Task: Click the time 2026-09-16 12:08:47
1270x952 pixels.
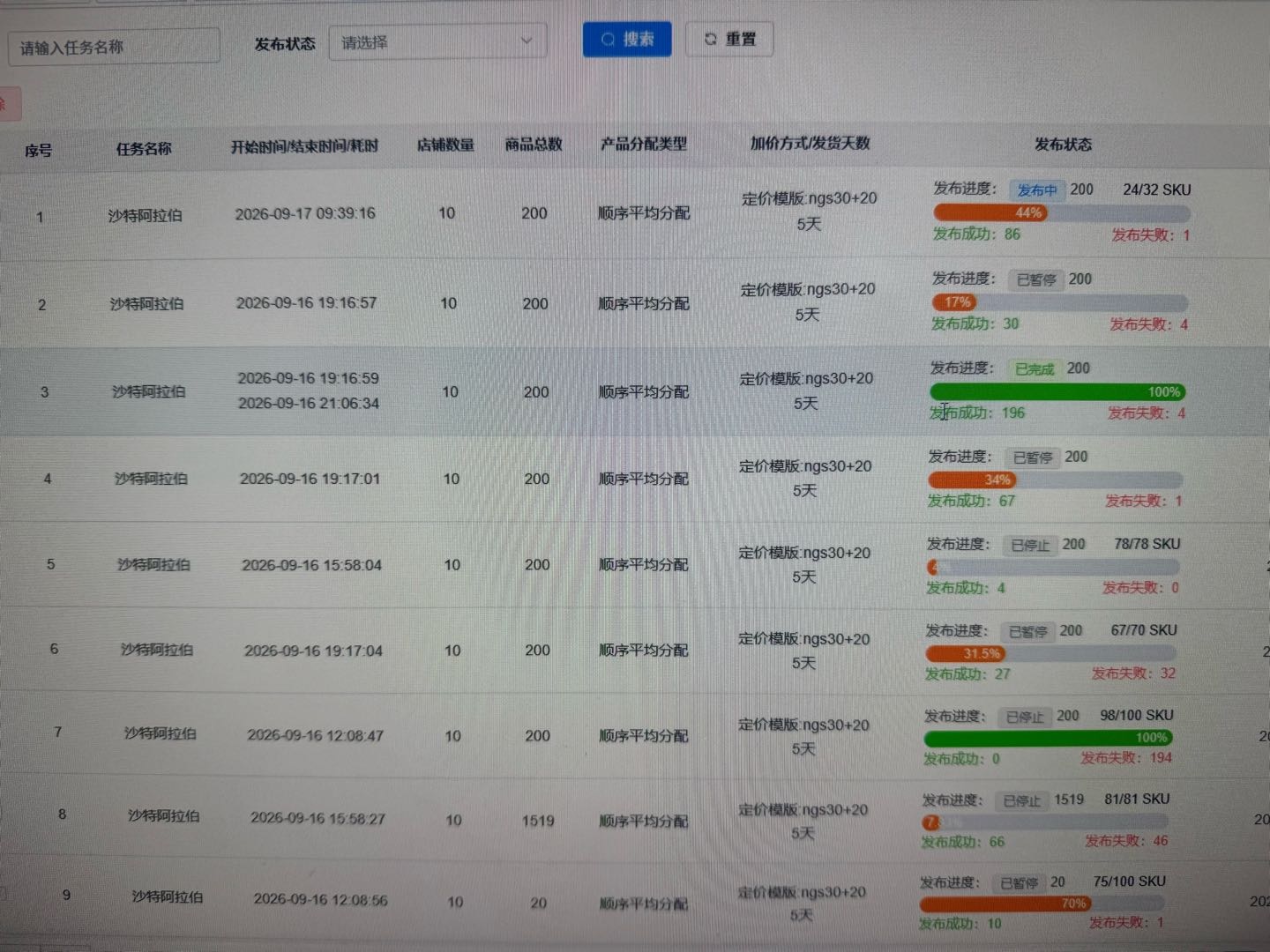Action: click(316, 735)
